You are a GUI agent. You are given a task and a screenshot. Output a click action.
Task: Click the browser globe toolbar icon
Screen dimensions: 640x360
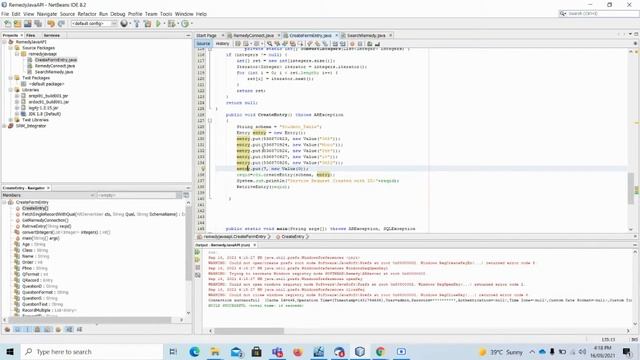pyautogui.click(x=124, y=24)
